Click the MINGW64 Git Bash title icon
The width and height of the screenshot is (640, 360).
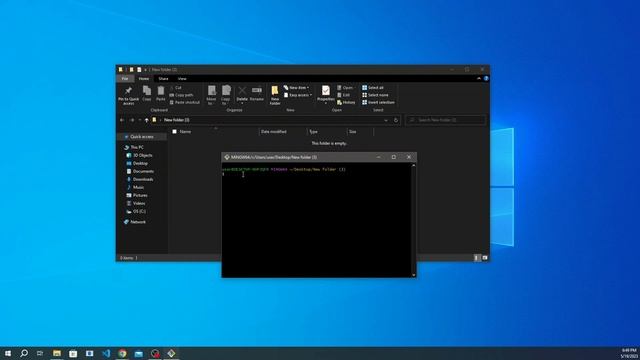[227, 157]
